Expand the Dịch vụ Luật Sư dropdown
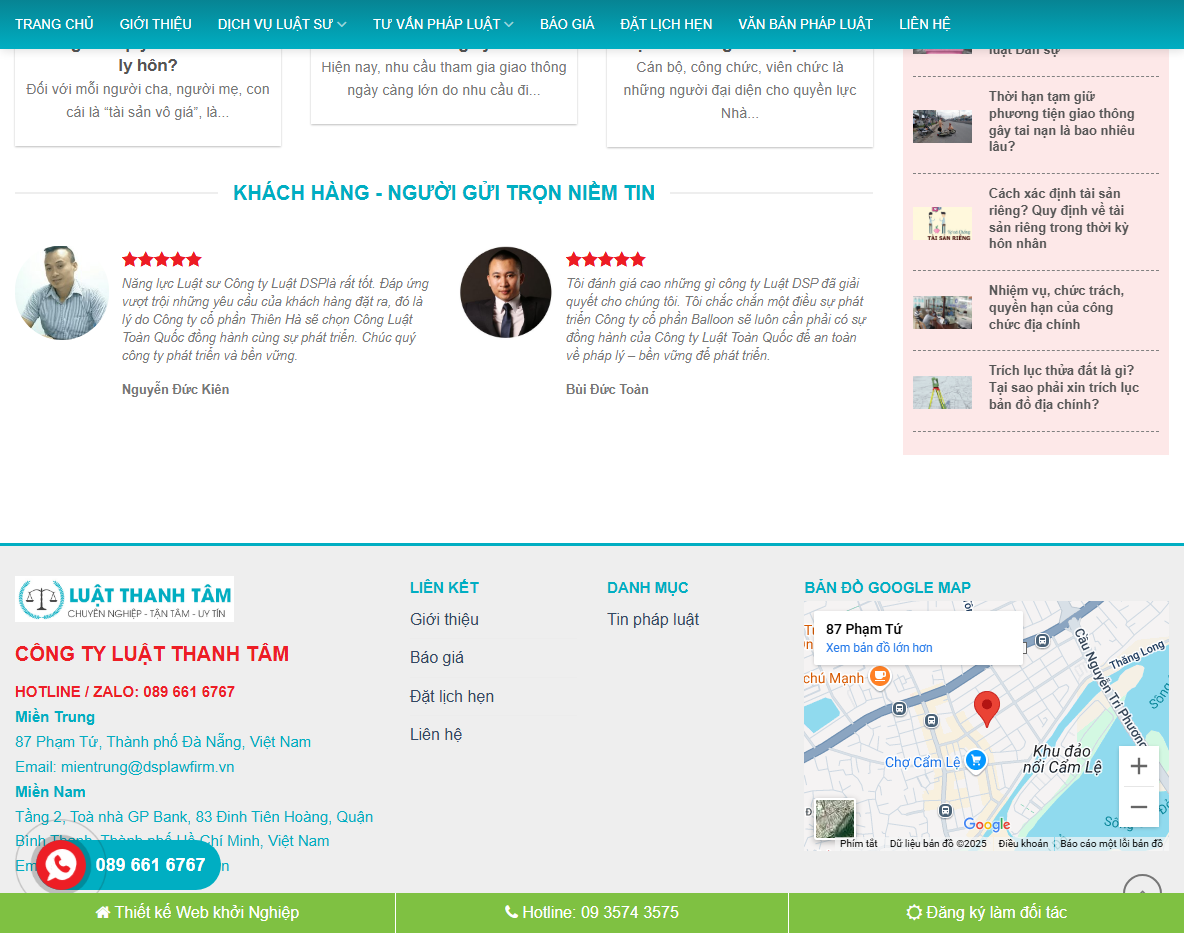 click(280, 24)
